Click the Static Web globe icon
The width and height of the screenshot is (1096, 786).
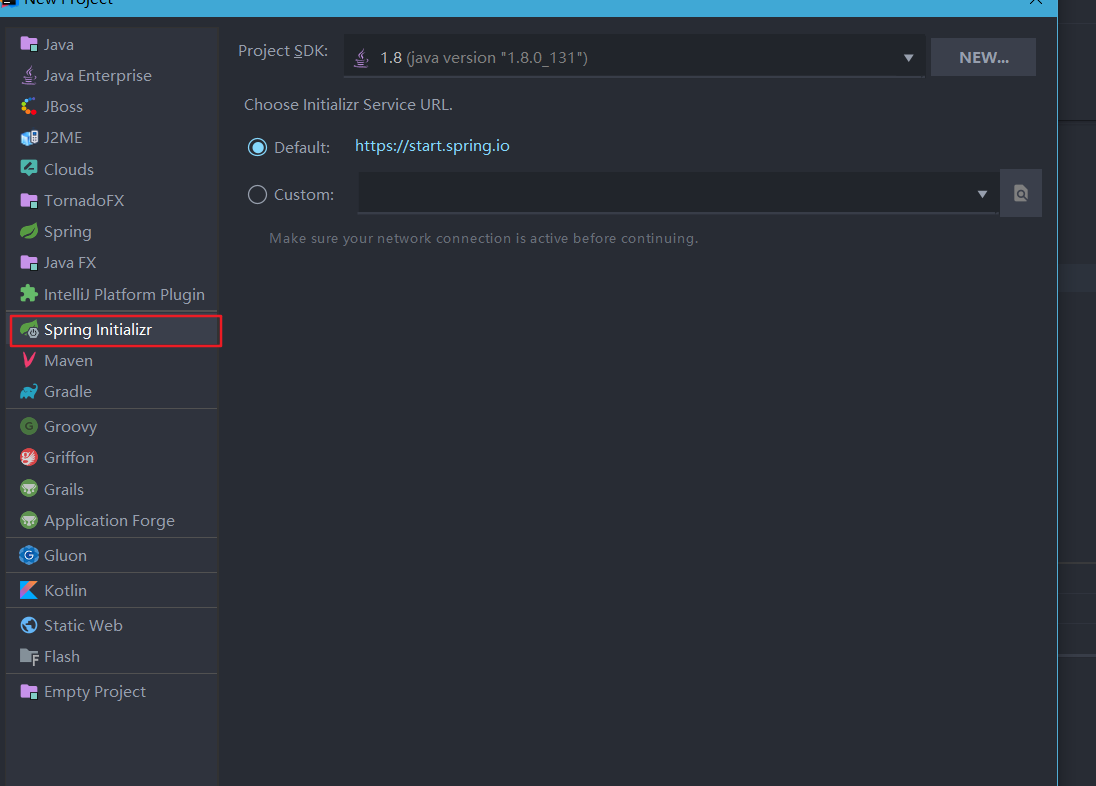(29, 625)
